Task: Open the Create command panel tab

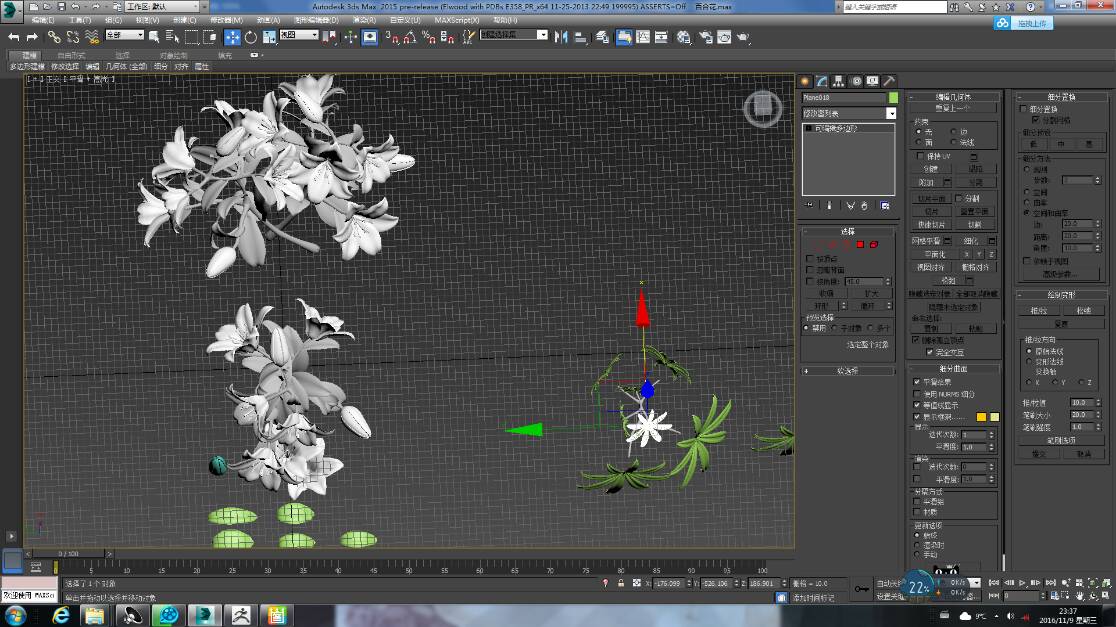Action: [805, 81]
